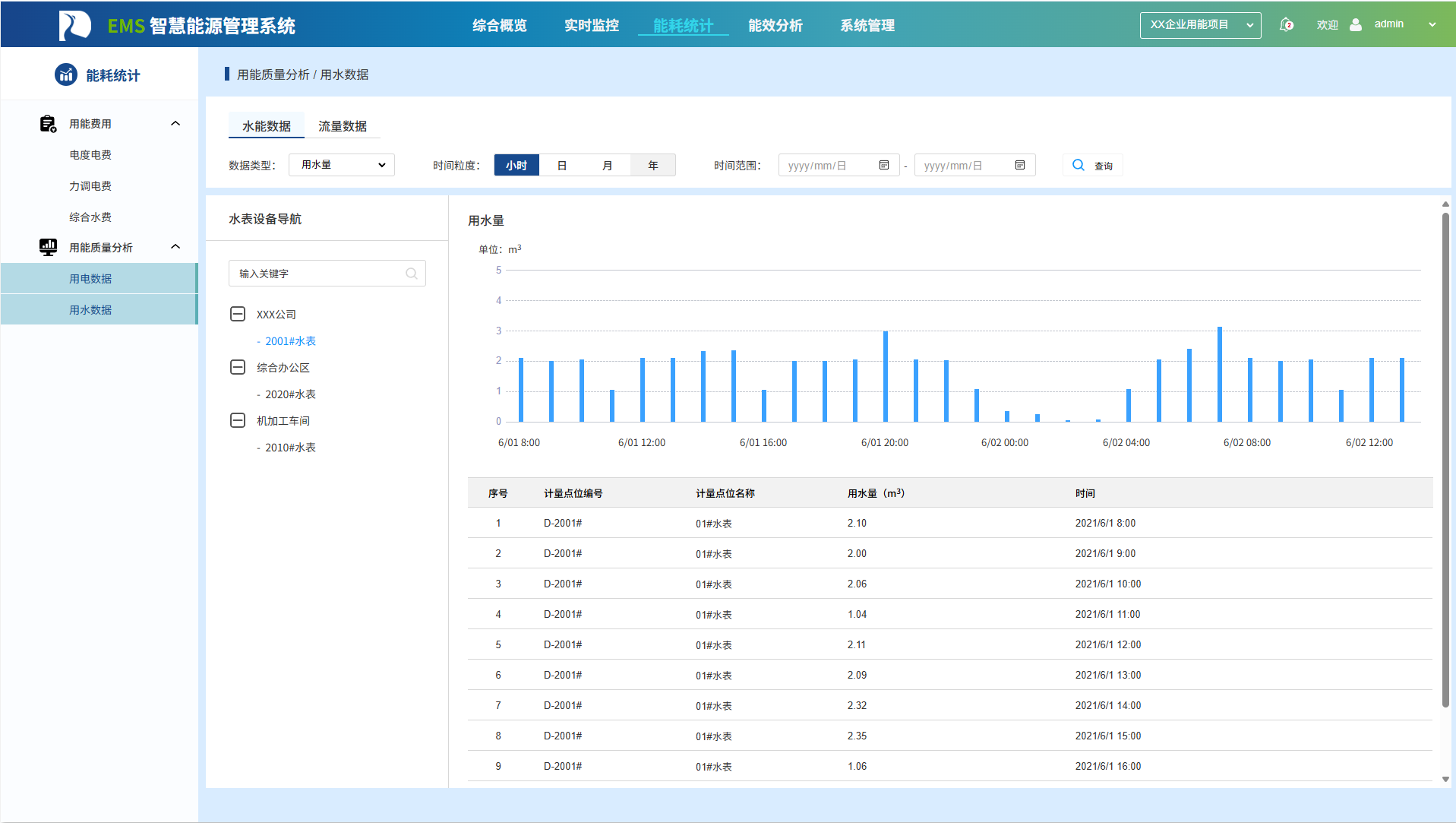Screen dimensions: 1456x823
Task: Select the 2010#水表 tree item
Action: [x=290, y=448]
